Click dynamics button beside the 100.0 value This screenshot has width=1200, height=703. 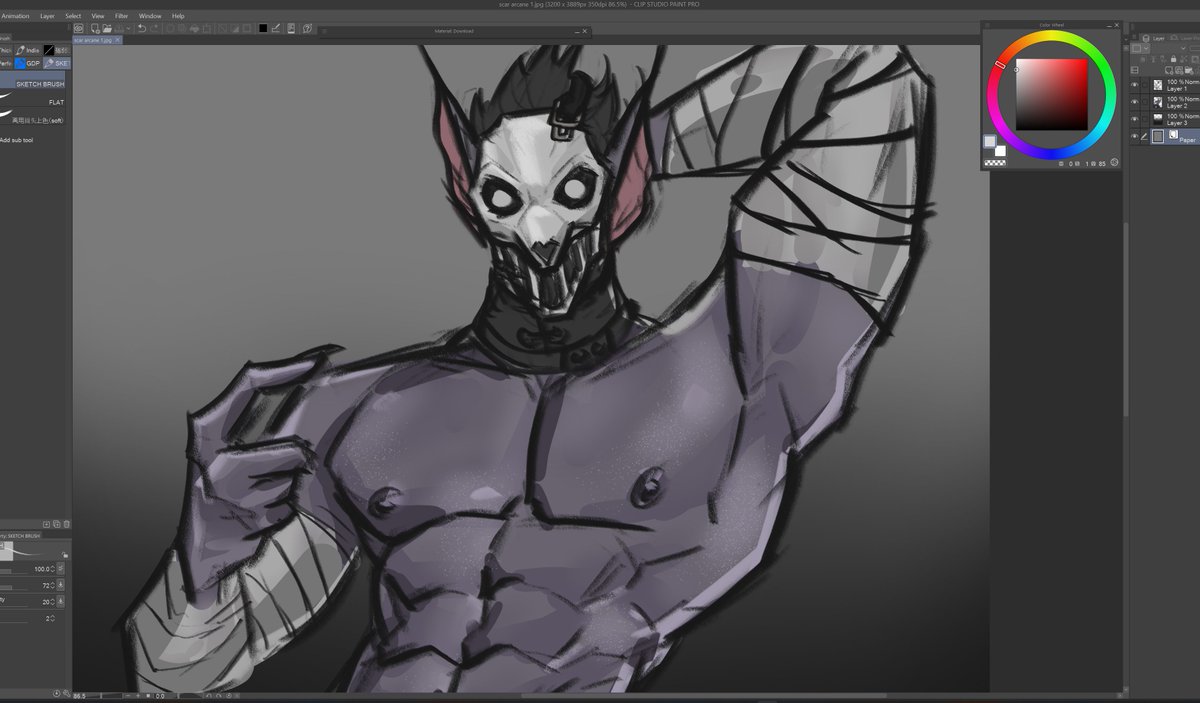point(60,569)
